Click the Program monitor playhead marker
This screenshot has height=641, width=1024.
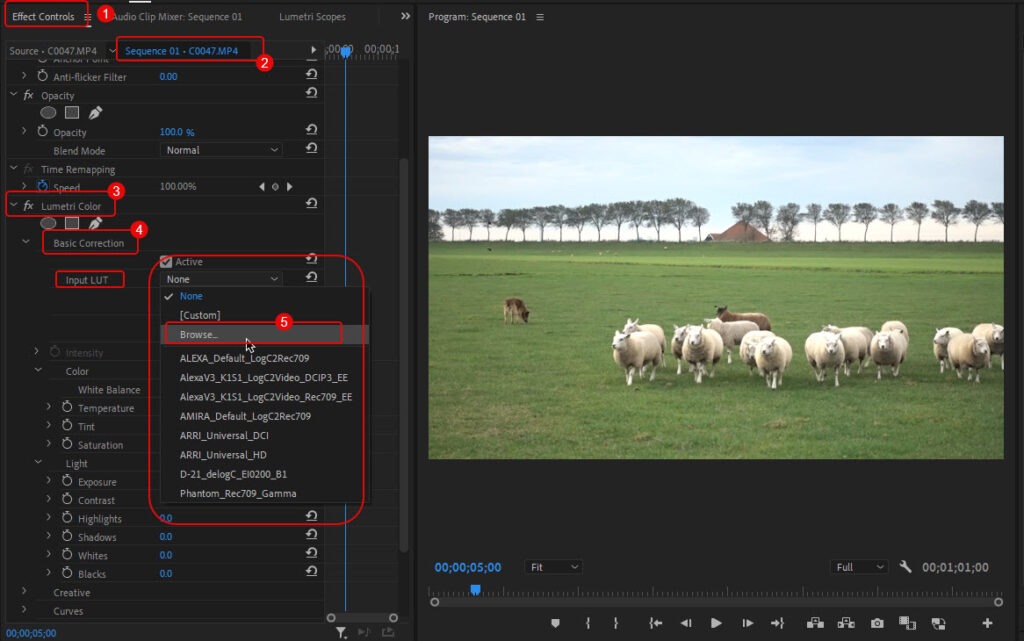pos(475,590)
